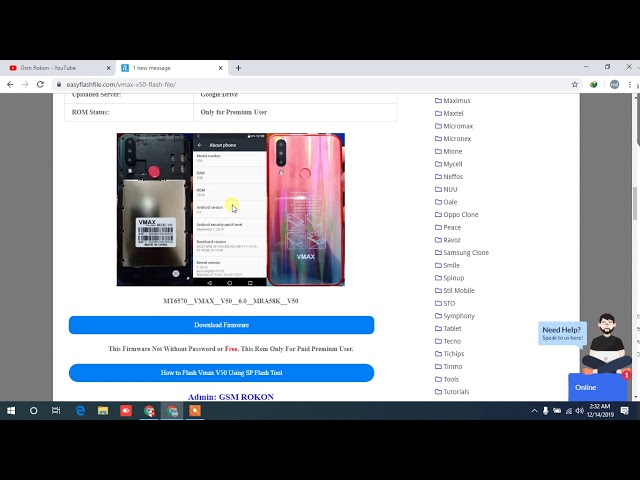
Task: Launch Microsoft Edge from taskbar
Action: click(x=80, y=411)
